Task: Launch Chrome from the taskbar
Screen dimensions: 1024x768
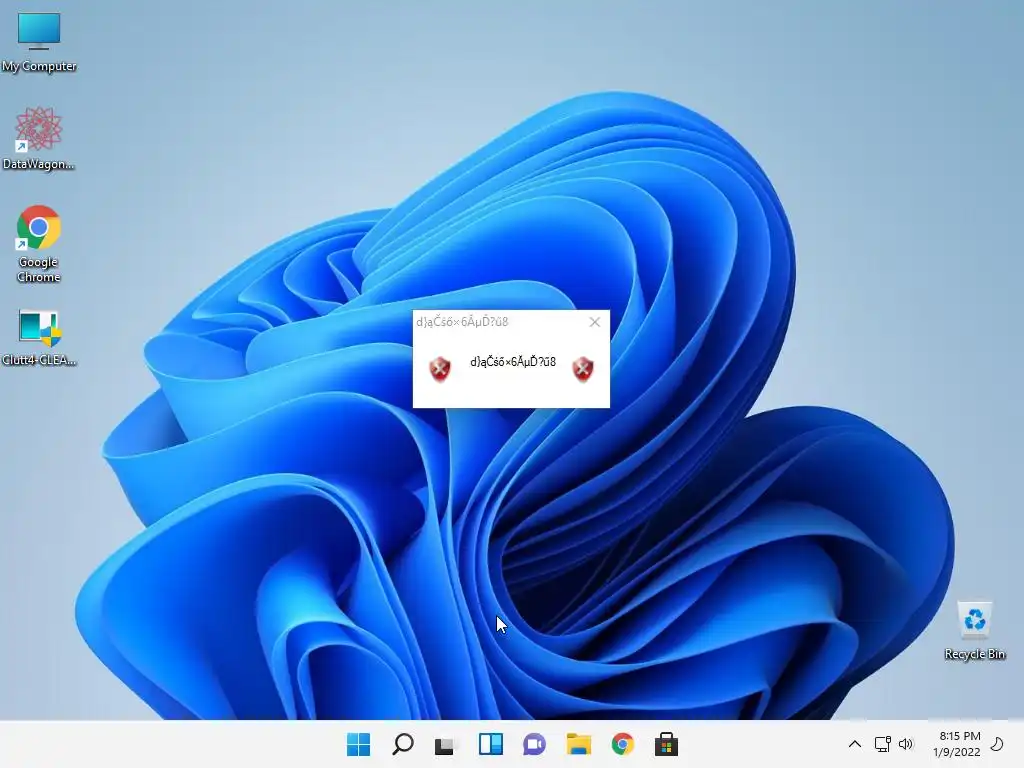Action: click(622, 744)
